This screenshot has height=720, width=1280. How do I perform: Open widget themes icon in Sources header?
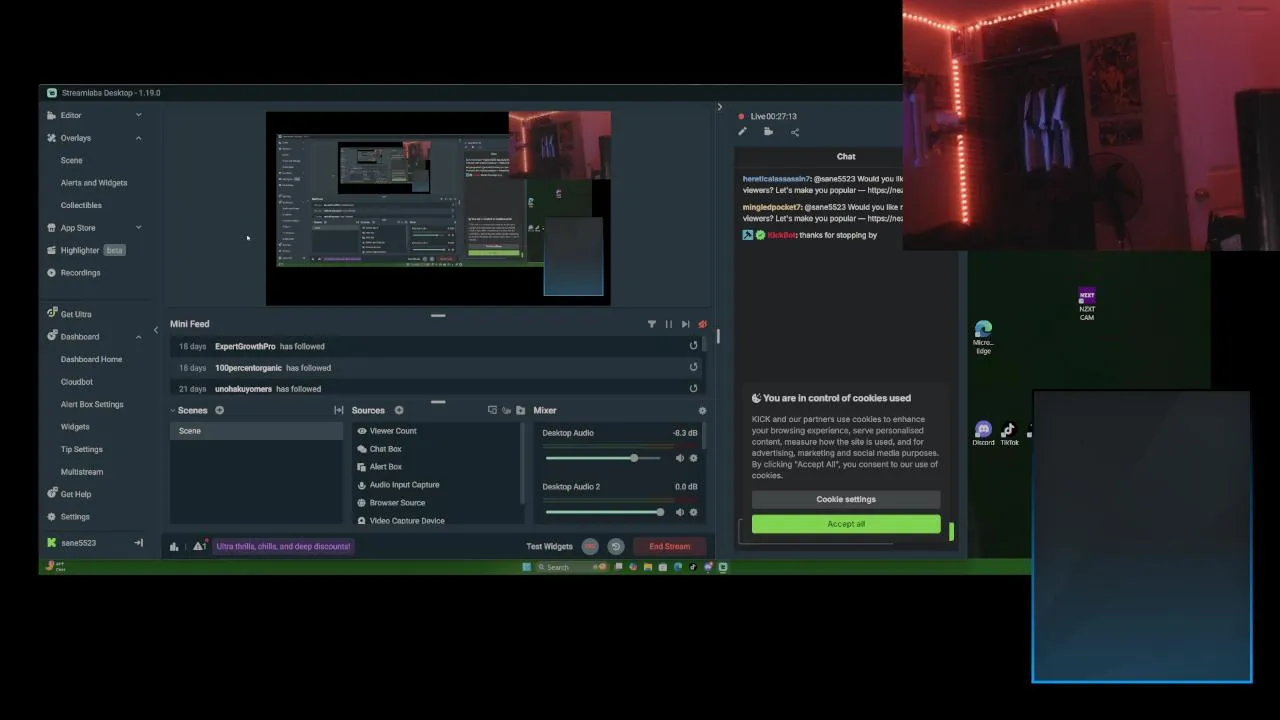click(x=492, y=410)
